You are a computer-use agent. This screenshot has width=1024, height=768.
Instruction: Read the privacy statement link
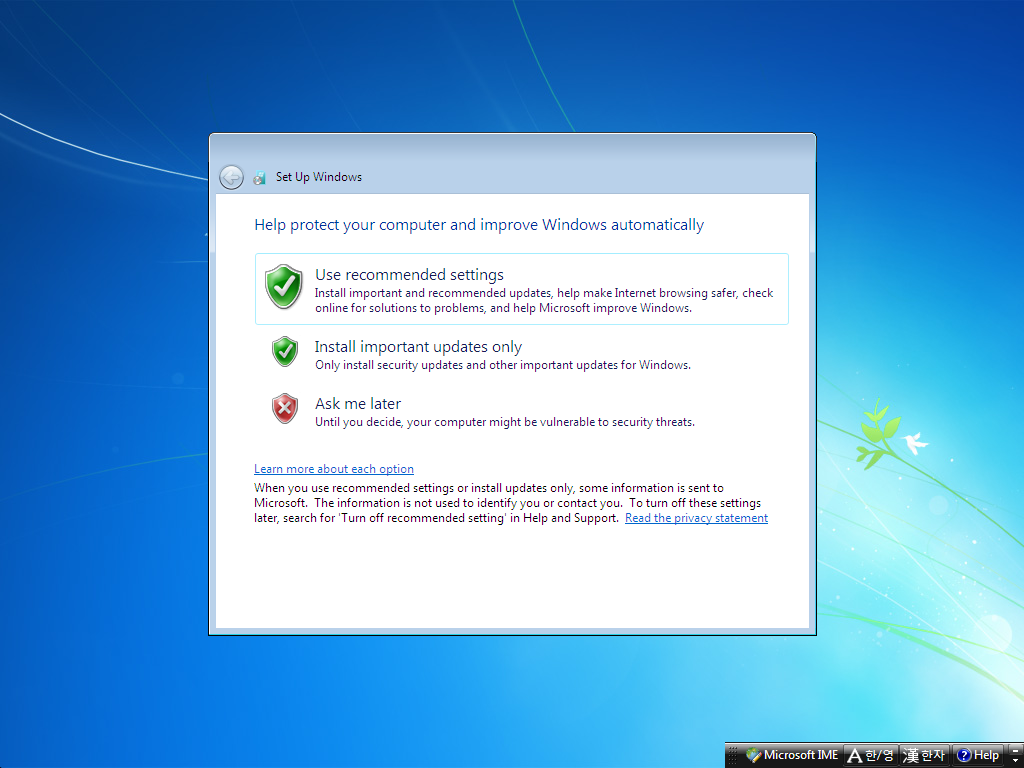pyautogui.click(x=696, y=518)
